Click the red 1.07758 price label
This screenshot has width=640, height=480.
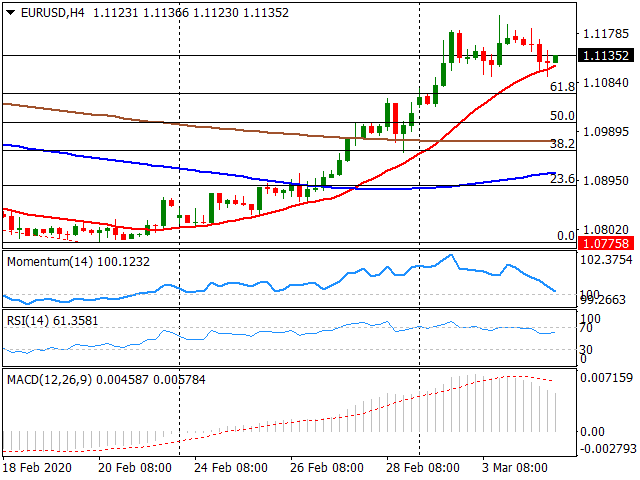point(606,243)
